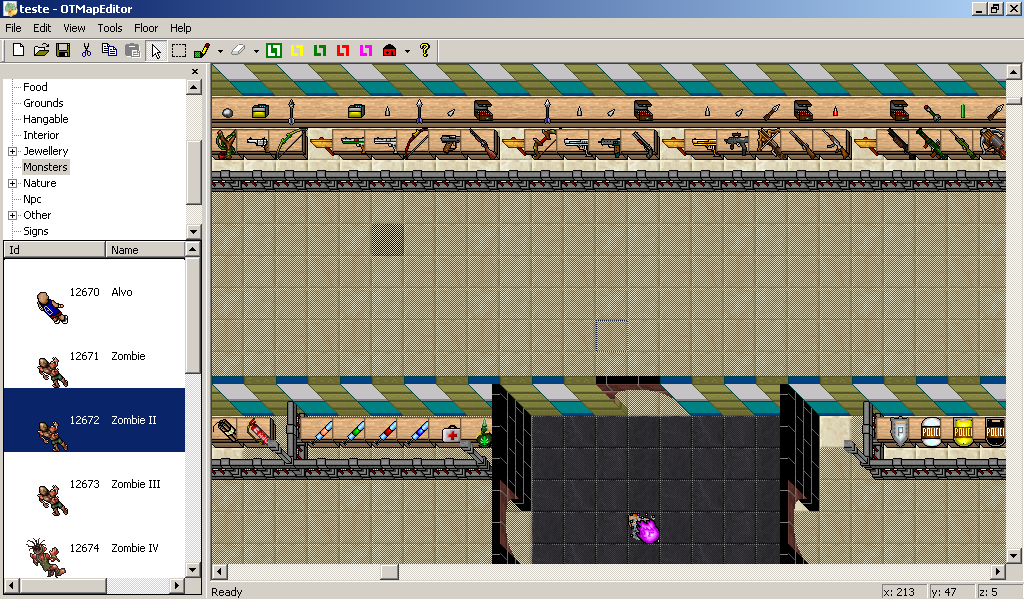Close the side palette panel

(x=195, y=71)
